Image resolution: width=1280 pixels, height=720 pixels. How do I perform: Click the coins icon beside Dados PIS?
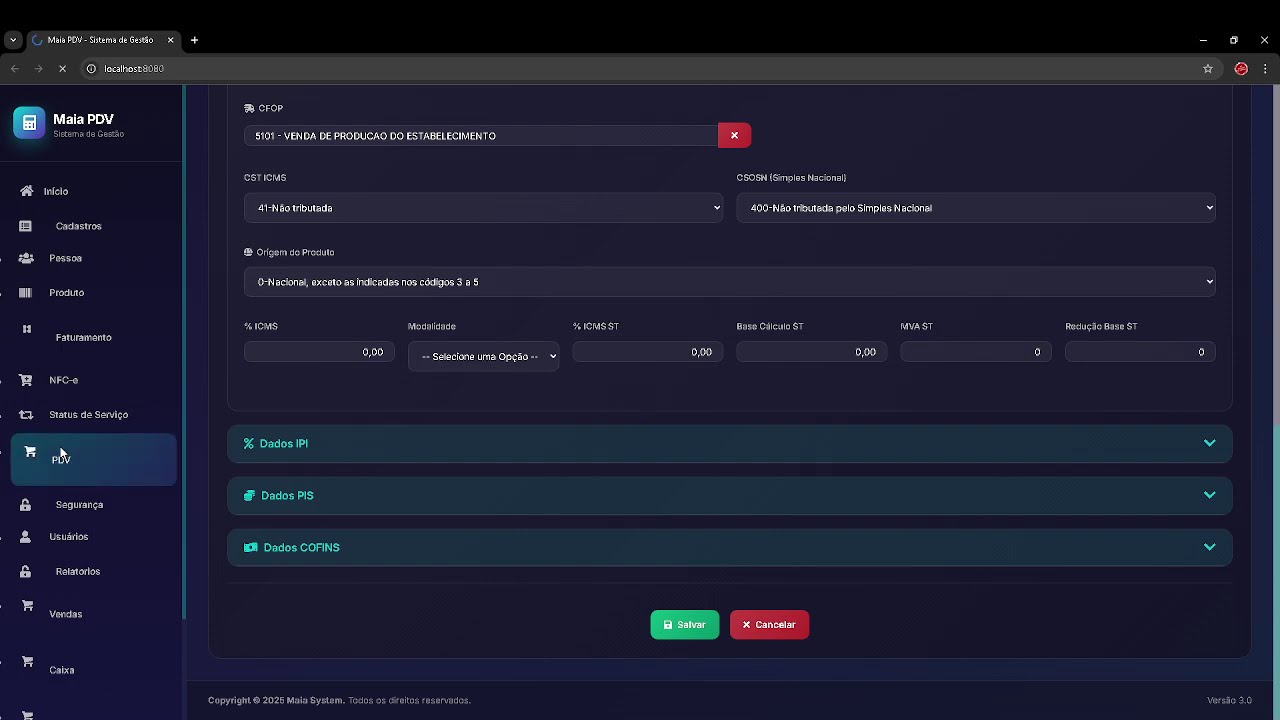250,495
